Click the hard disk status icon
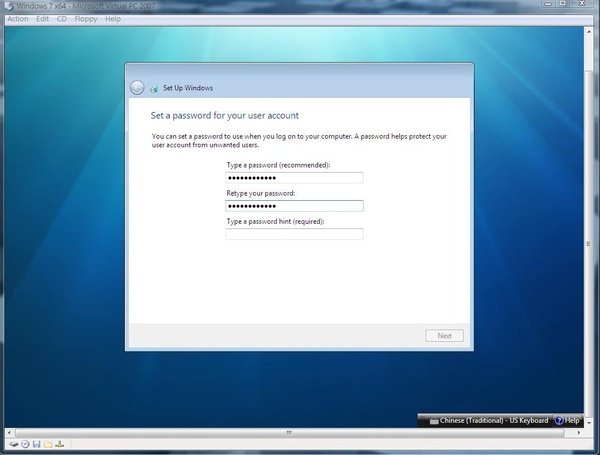 14,444
